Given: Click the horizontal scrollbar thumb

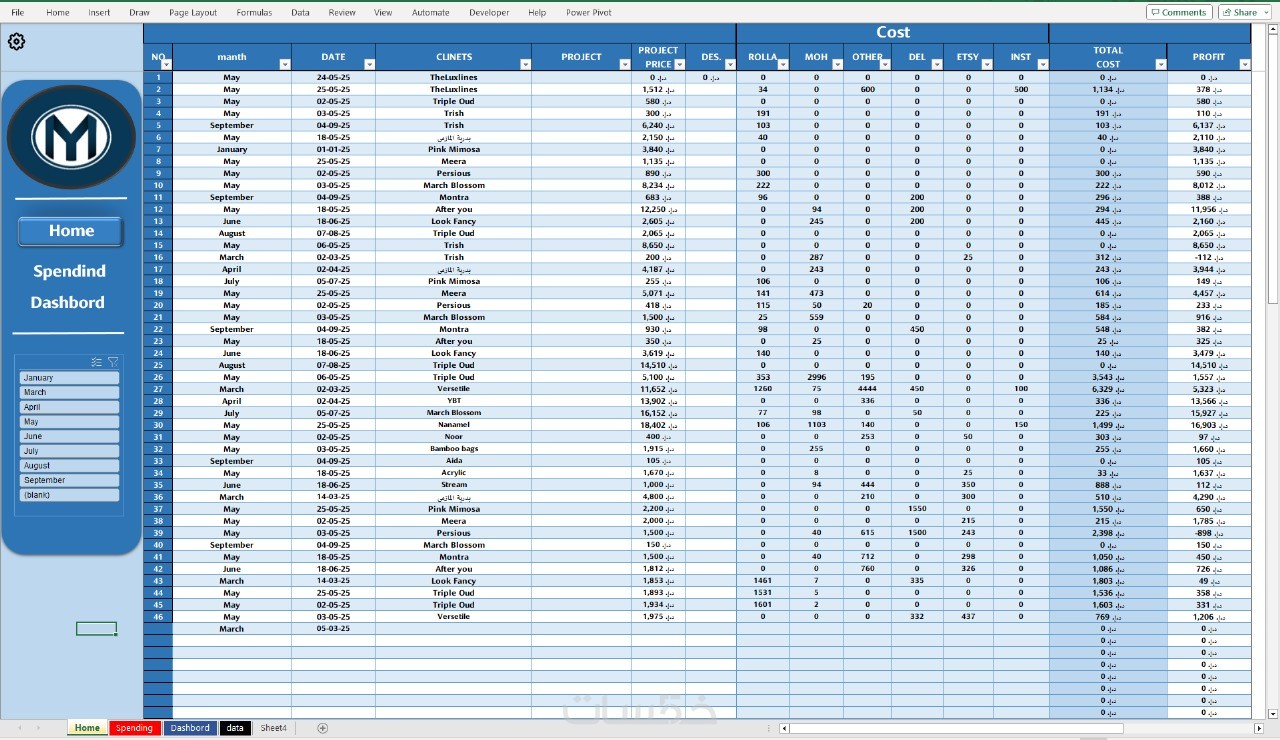Looking at the screenshot, I should (957, 728).
